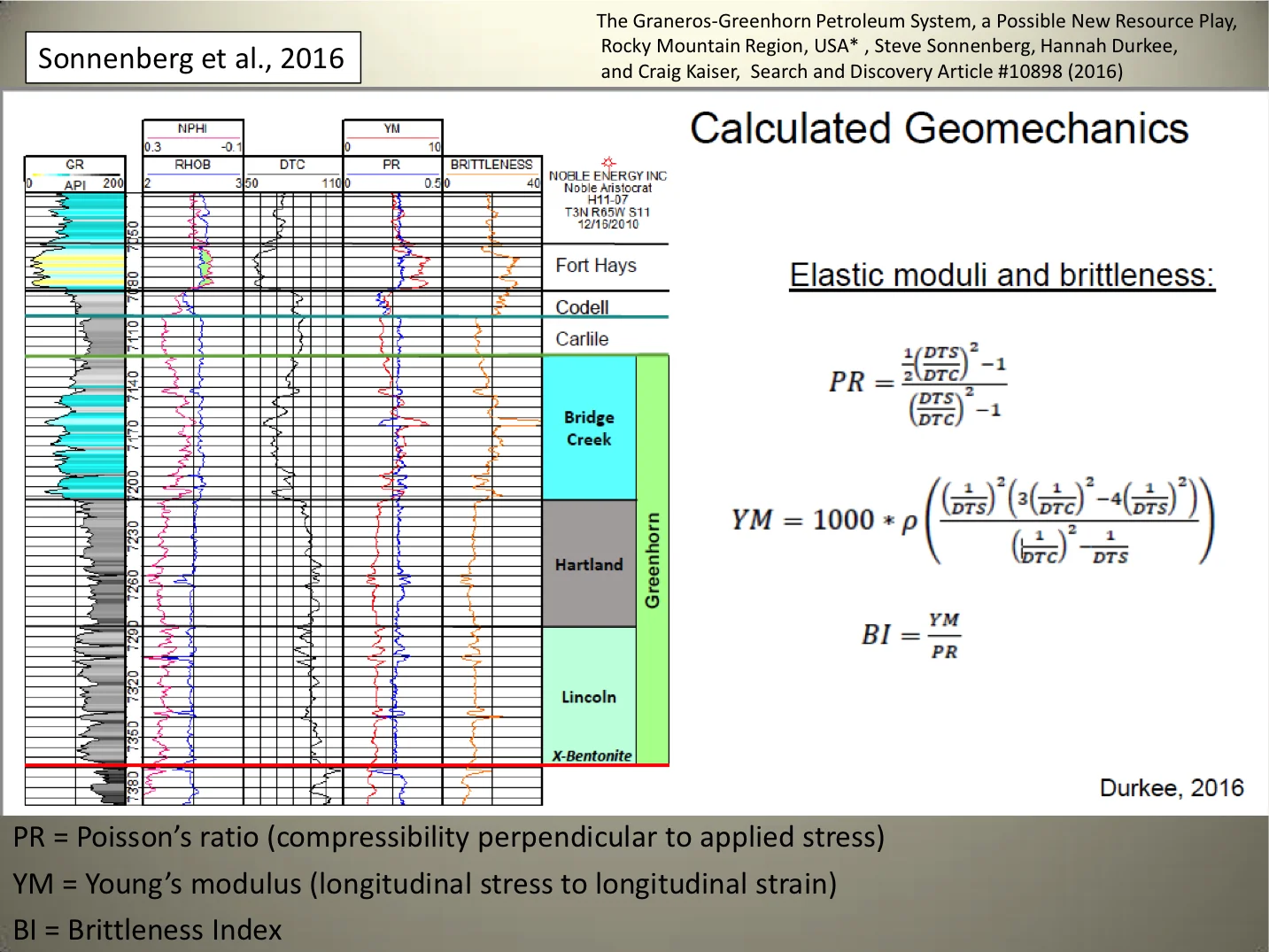Click the Noble Energy star logo
Screen dimensions: 1269x952
607,163
